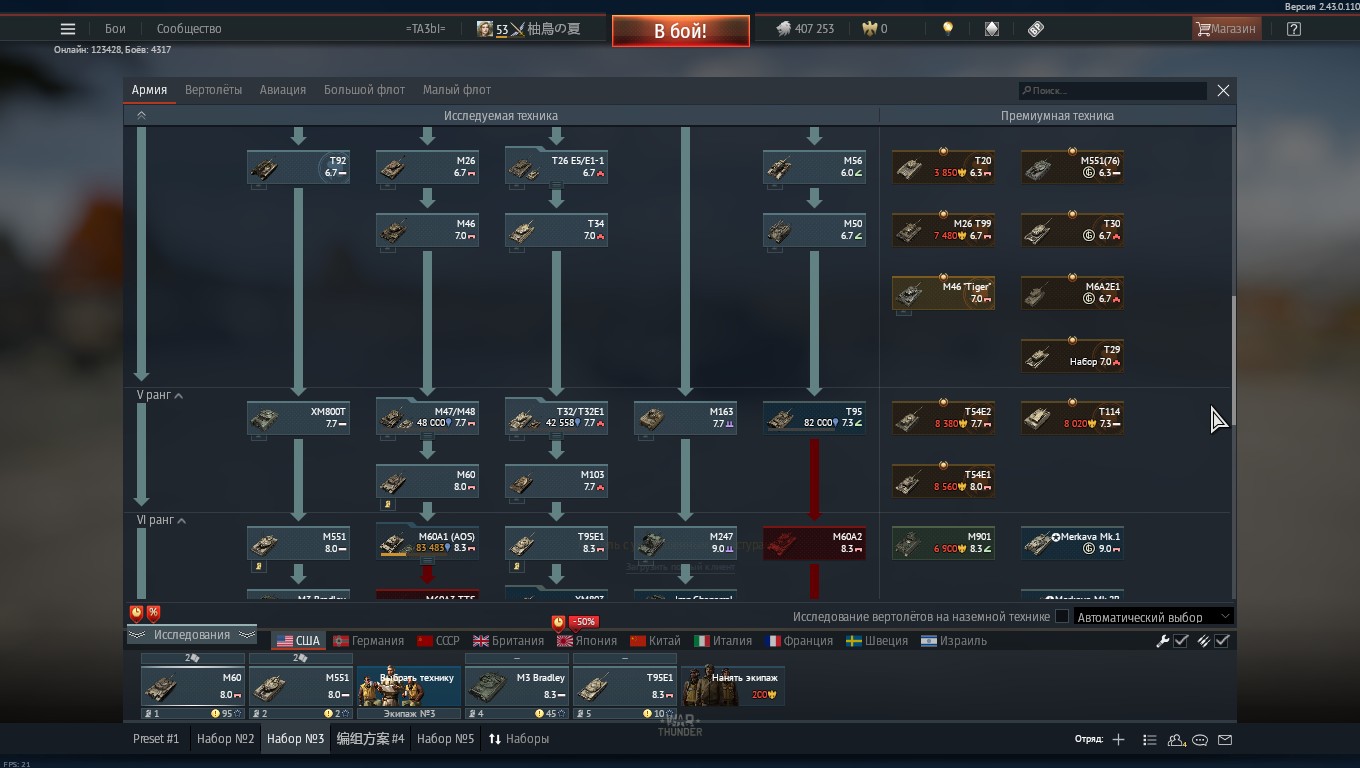This screenshot has height=768, width=1360.
Task: Collapse the VI ранг section
Action: pyautogui.click(x=161, y=520)
